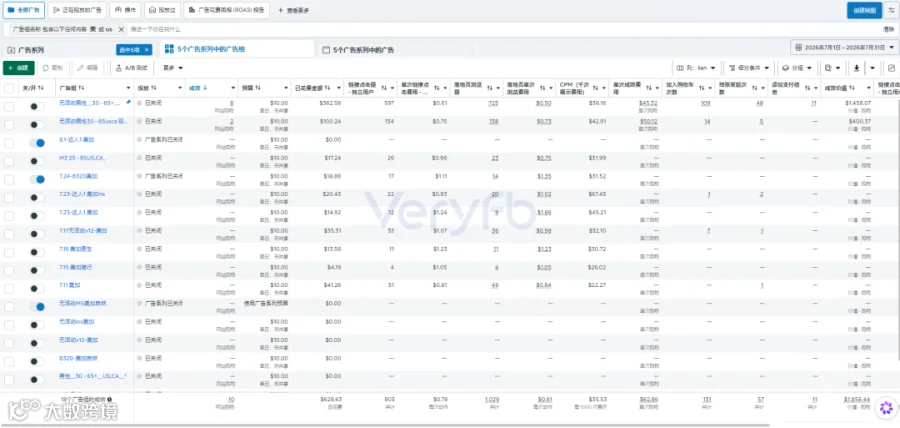This screenshot has height=428, width=900.
Task: Sort by the CPM column
Action: tap(594, 88)
